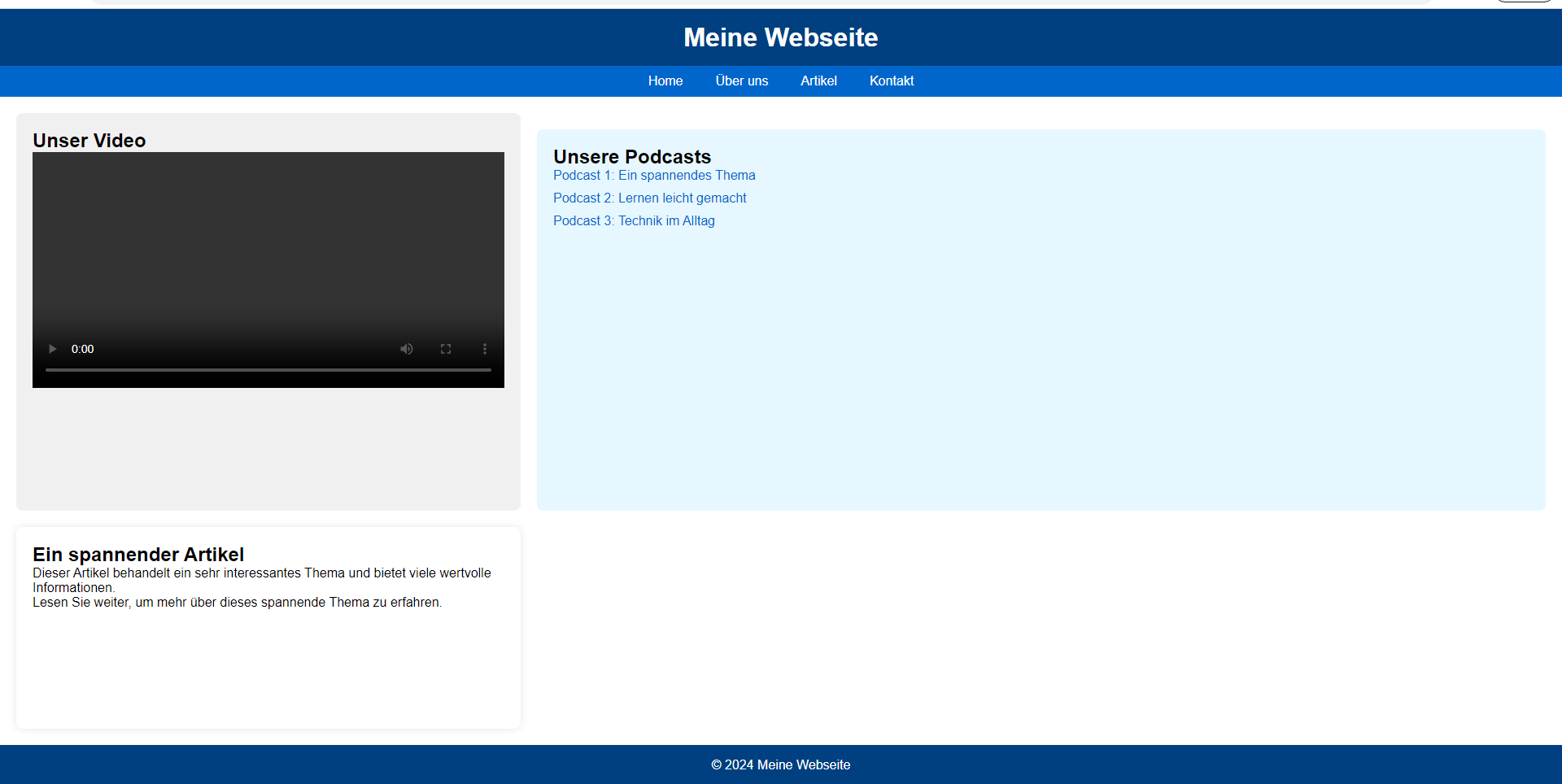This screenshot has width=1562, height=784.
Task: Navigate to the Kontakt page
Action: click(891, 81)
